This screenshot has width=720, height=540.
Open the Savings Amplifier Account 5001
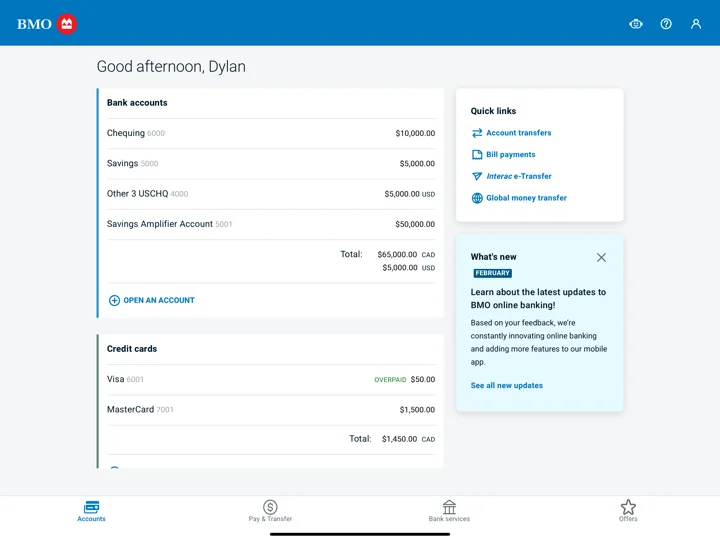coord(271,224)
